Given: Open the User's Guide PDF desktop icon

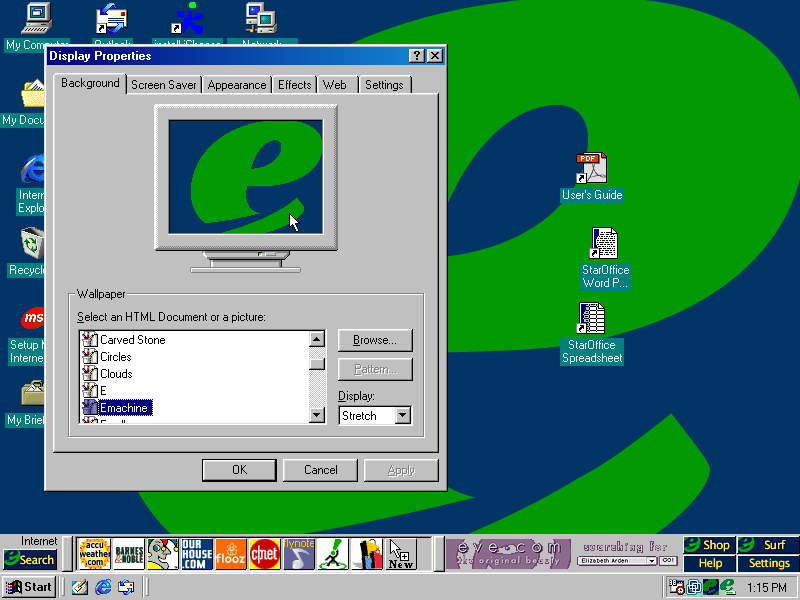Looking at the screenshot, I should (x=591, y=170).
